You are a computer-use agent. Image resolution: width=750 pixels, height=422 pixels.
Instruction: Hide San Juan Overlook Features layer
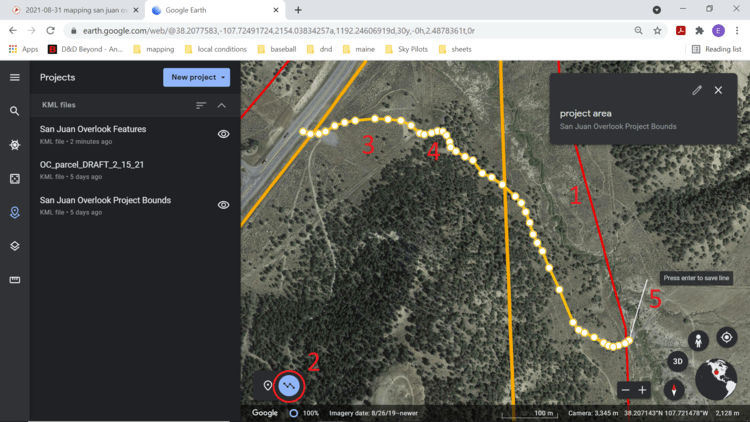pos(223,134)
